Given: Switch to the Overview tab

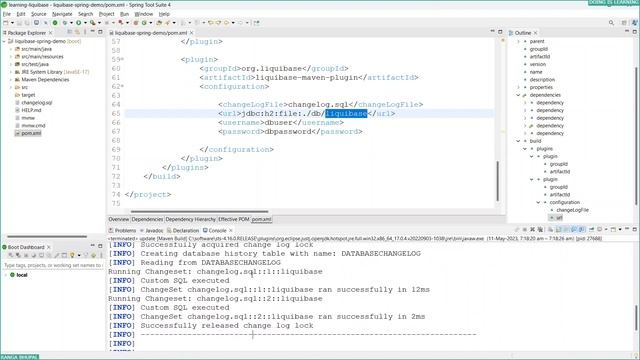Looking at the screenshot, I should pyautogui.click(x=118, y=219).
